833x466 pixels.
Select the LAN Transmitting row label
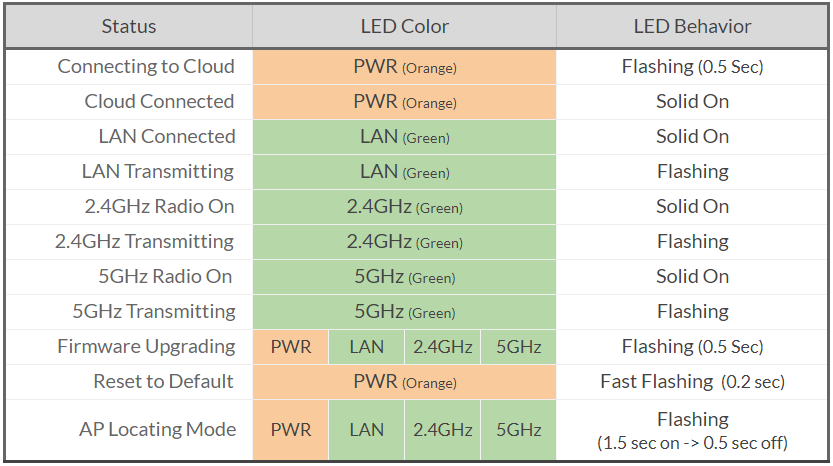pos(158,172)
